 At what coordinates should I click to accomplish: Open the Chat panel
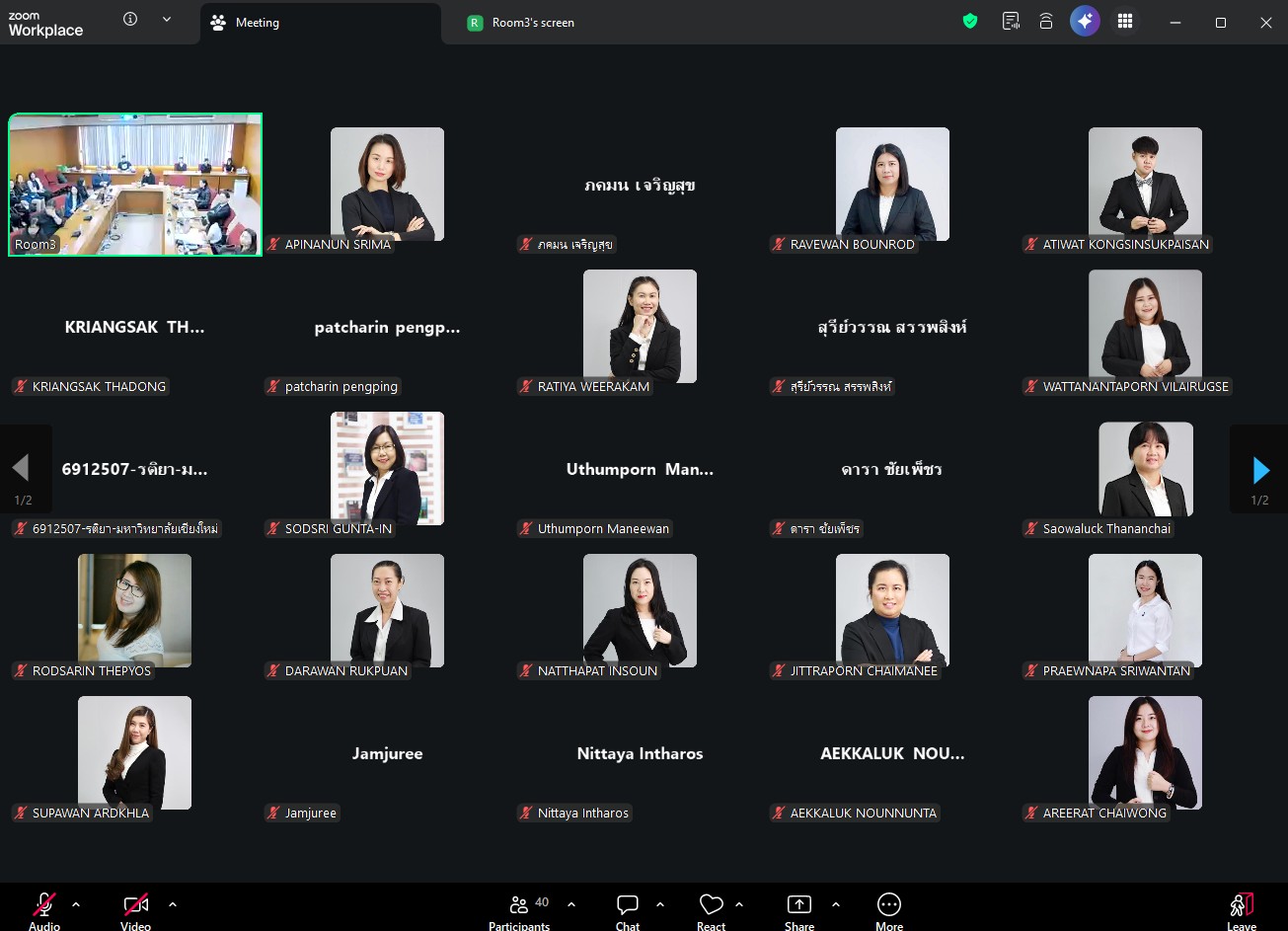pyautogui.click(x=628, y=908)
